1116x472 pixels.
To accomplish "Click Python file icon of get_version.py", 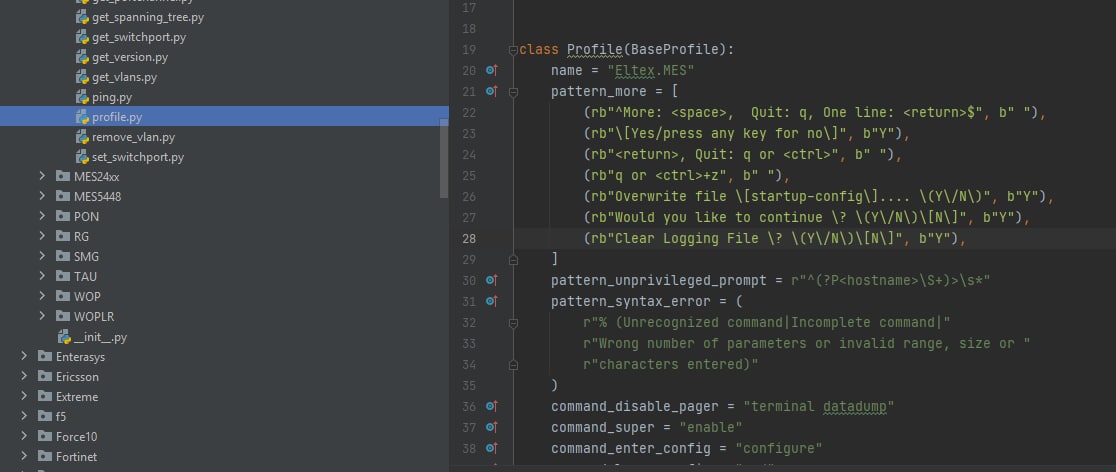I will pos(82,57).
